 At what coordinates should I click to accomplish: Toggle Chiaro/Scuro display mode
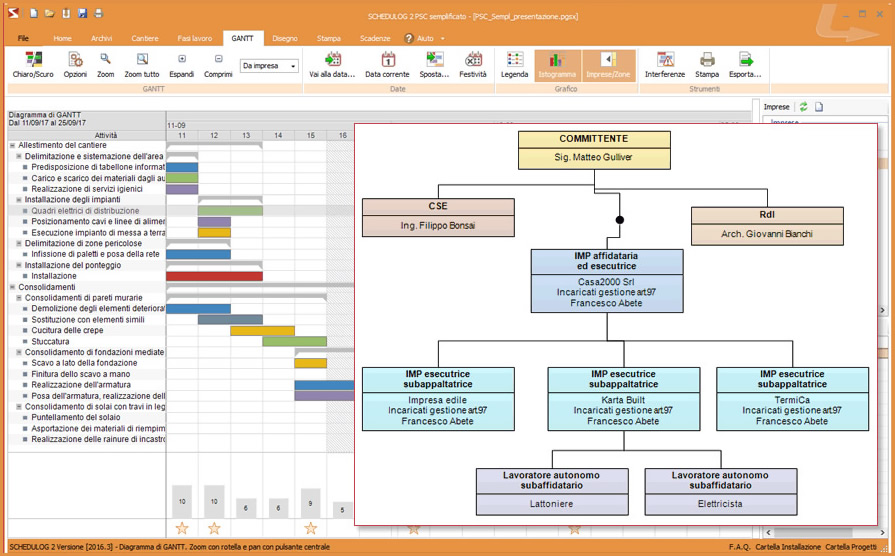click(x=33, y=65)
